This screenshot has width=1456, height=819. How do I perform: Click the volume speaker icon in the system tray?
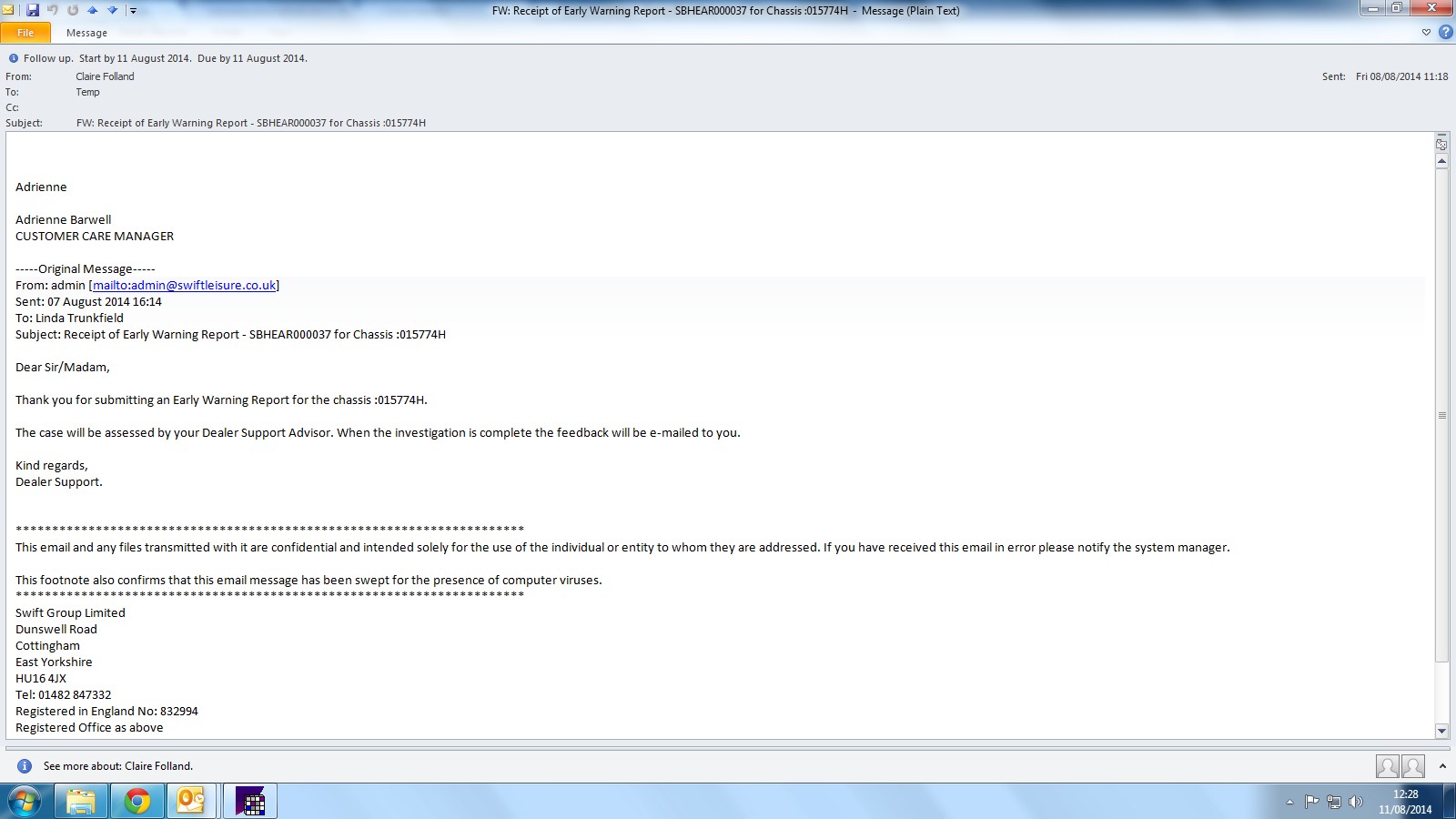click(x=1356, y=802)
